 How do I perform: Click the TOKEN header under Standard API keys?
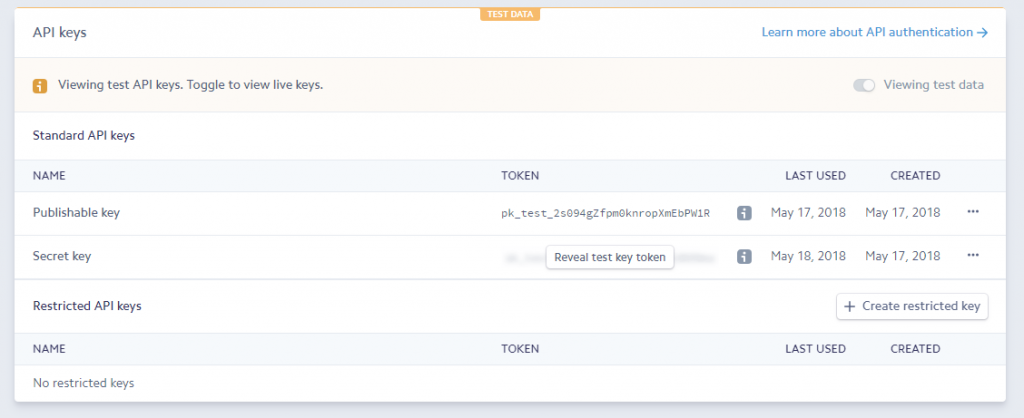click(x=520, y=176)
